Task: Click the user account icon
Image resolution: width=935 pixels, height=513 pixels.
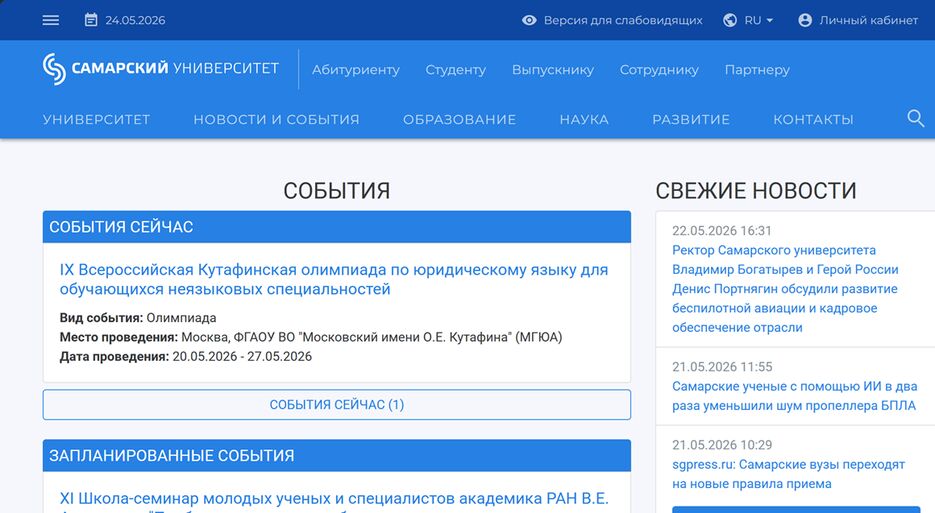Action: 805,20
